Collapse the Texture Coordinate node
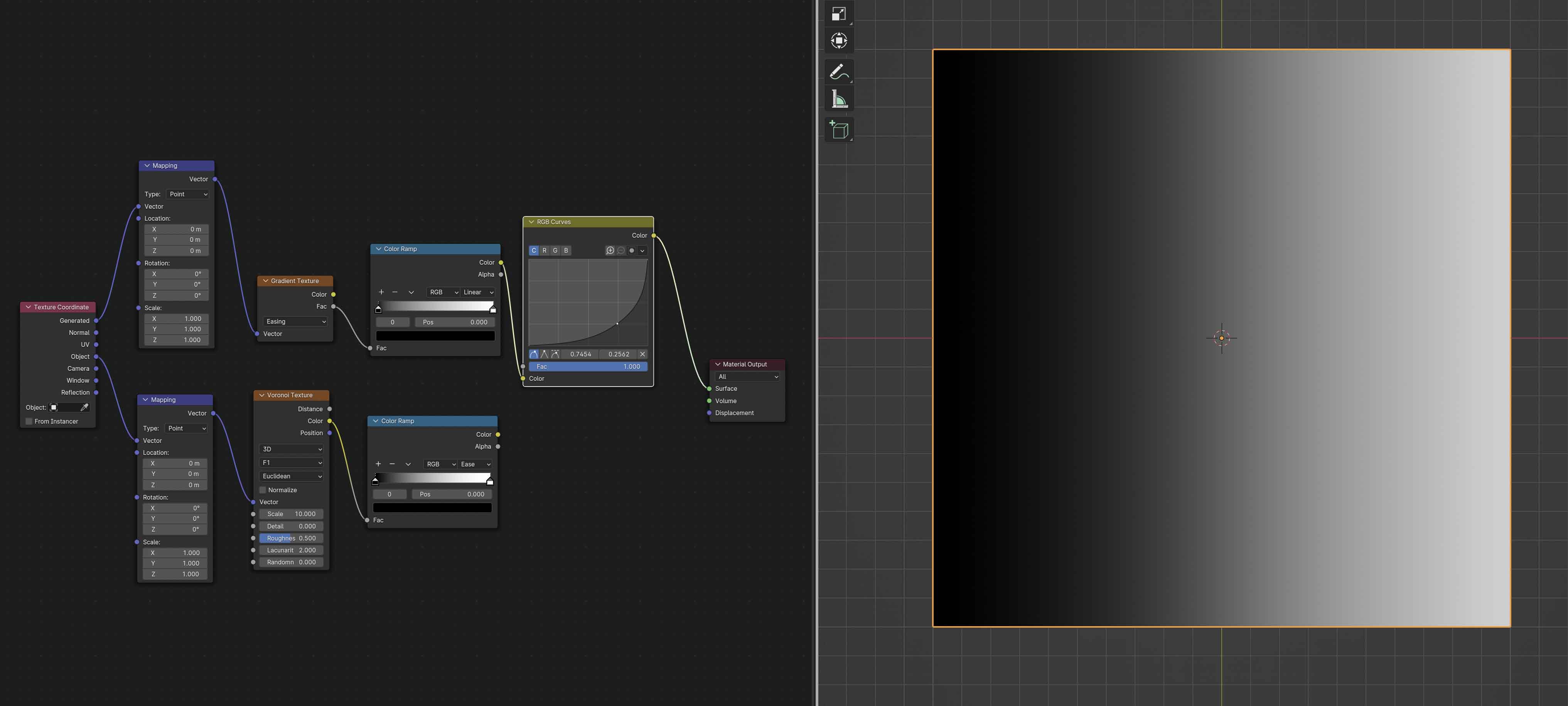Image resolution: width=1568 pixels, height=706 pixels. [28, 307]
